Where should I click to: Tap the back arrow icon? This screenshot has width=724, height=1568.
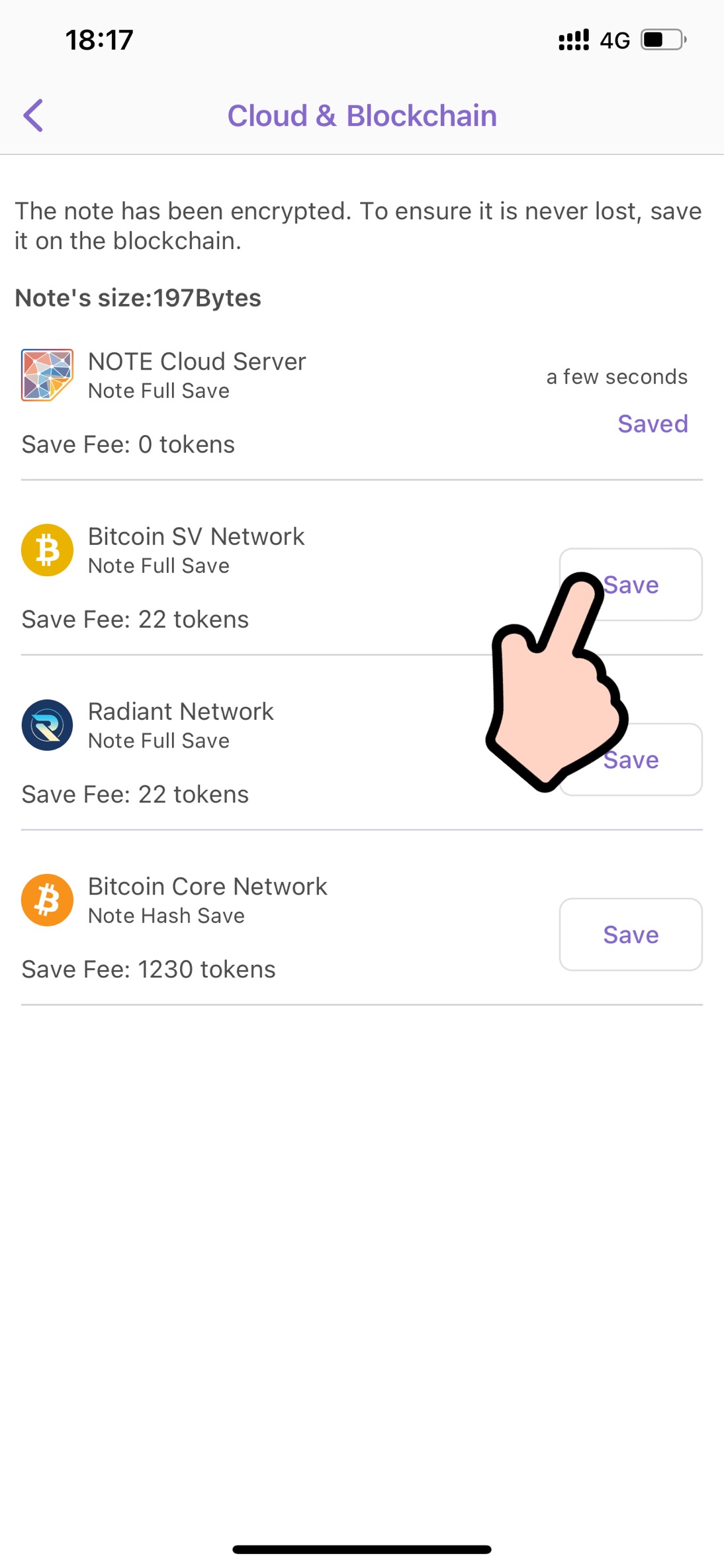click(x=33, y=116)
